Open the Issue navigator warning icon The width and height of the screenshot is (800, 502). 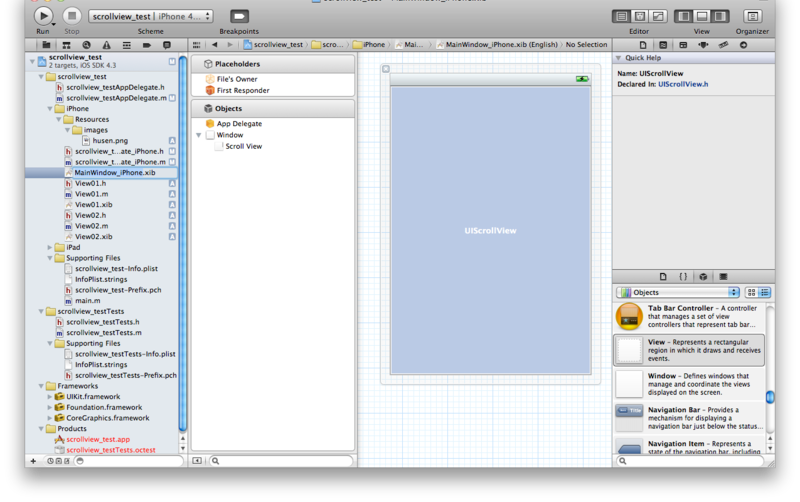tap(106, 45)
